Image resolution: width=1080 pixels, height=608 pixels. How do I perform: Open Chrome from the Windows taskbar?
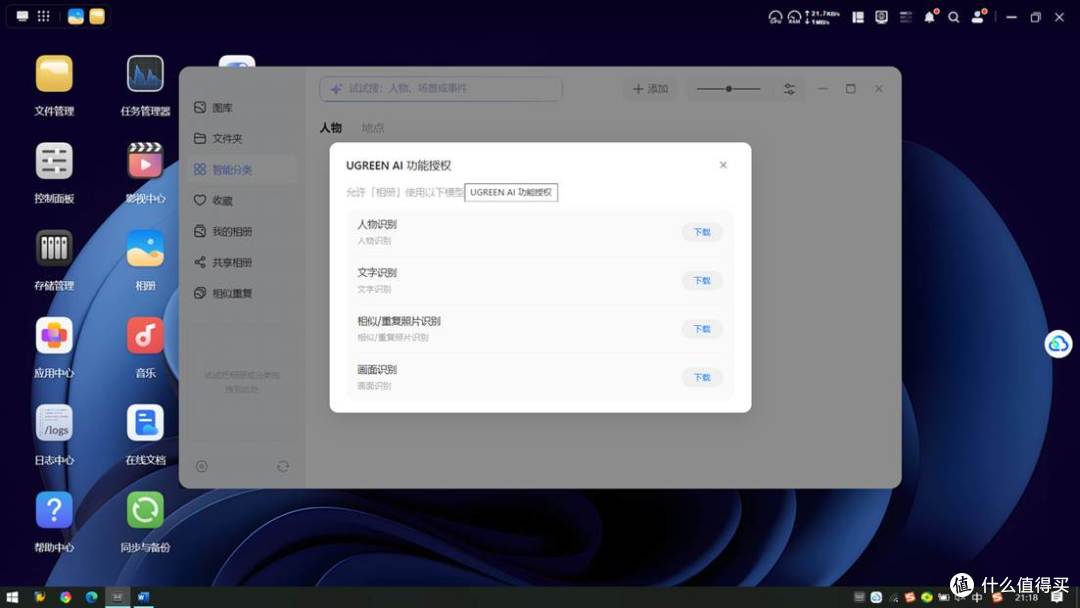click(x=65, y=597)
